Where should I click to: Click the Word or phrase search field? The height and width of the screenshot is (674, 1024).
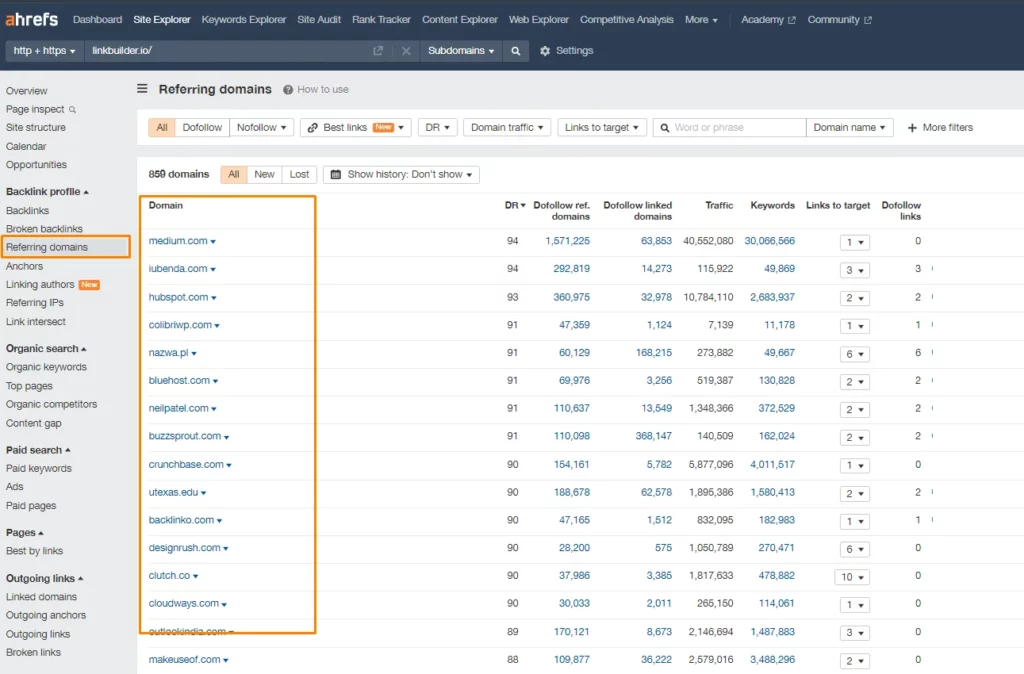point(729,127)
